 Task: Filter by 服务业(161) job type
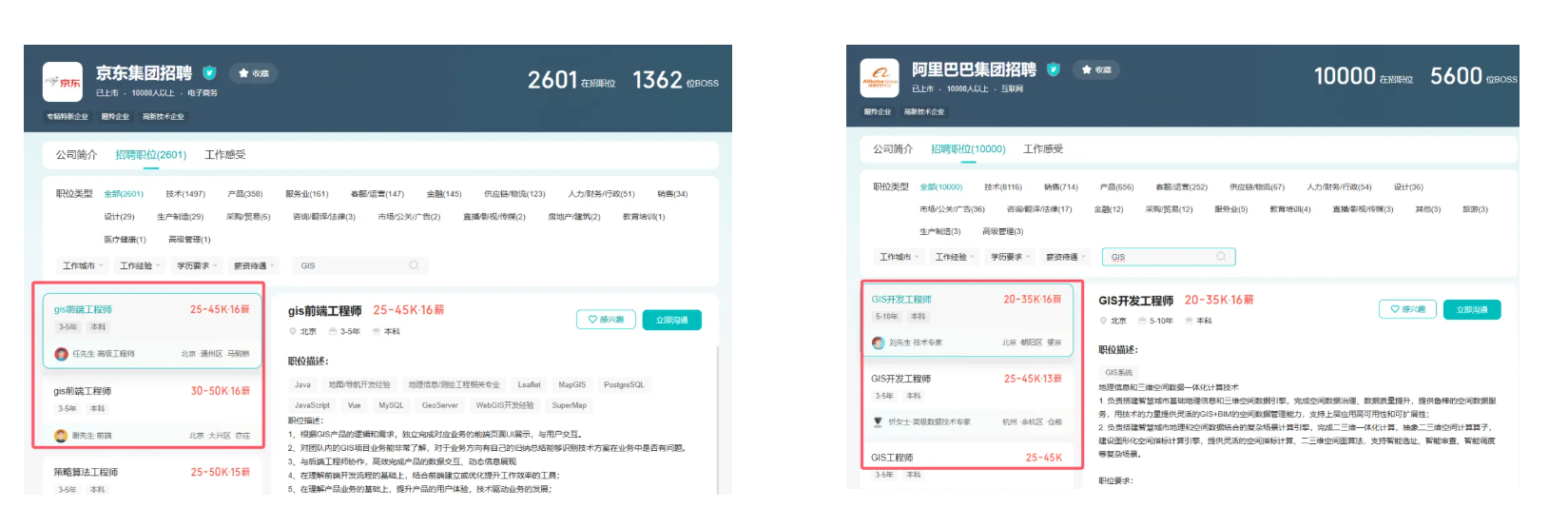(x=307, y=193)
